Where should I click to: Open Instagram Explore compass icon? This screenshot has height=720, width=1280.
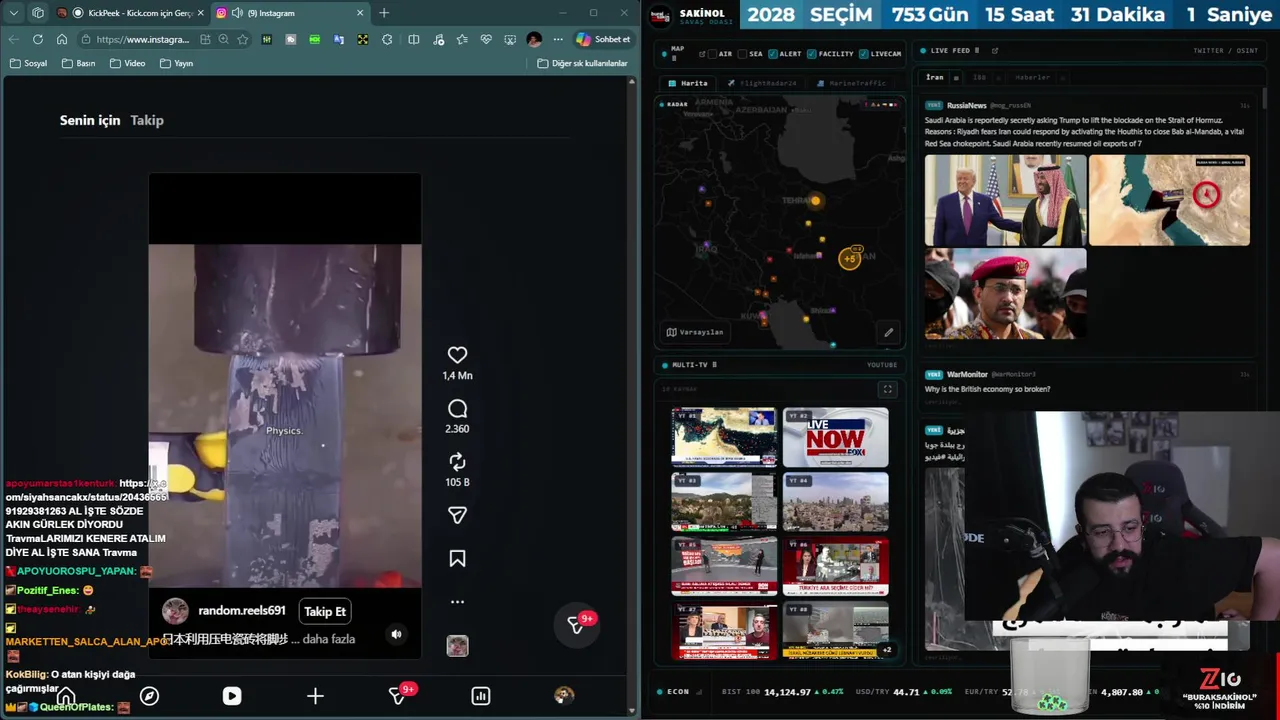[149, 696]
